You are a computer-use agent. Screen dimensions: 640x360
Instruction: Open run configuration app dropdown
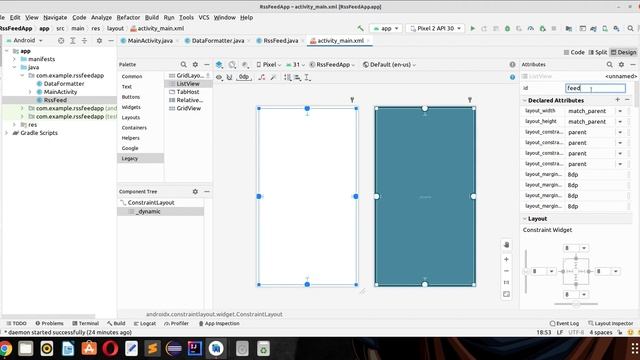(x=386, y=29)
